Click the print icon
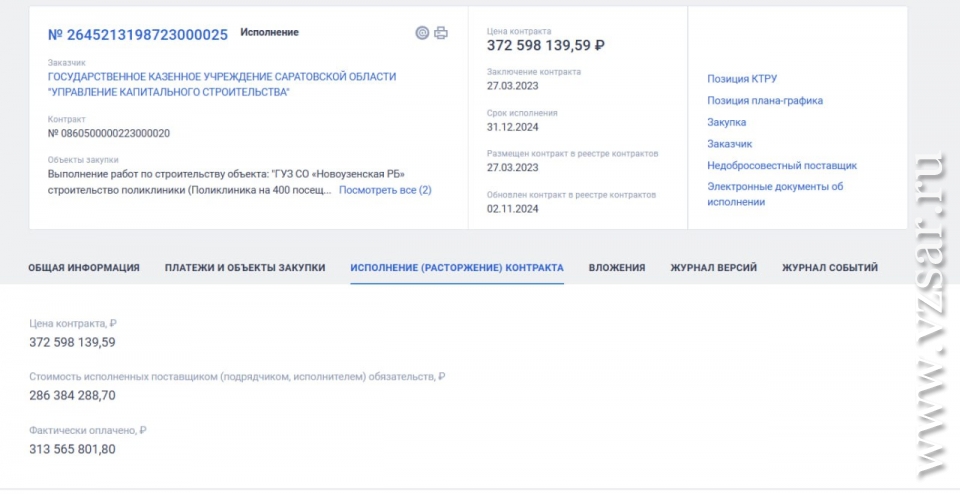This screenshot has width=960, height=494. (441, 33)
